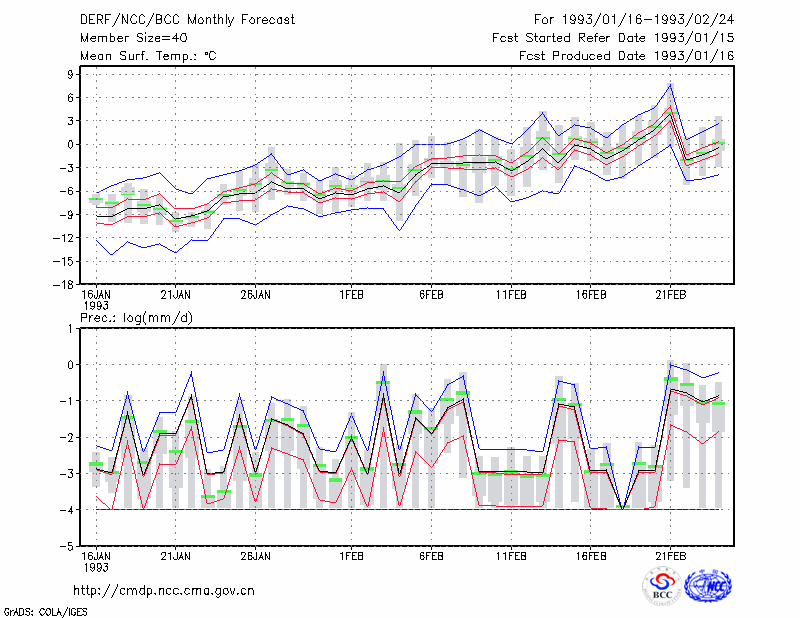The width and height of the screenshot is (800, 618).
Task: Click the 26JAN label under precipitation chart
Action: pyautogui.click(x=256, y=556)
